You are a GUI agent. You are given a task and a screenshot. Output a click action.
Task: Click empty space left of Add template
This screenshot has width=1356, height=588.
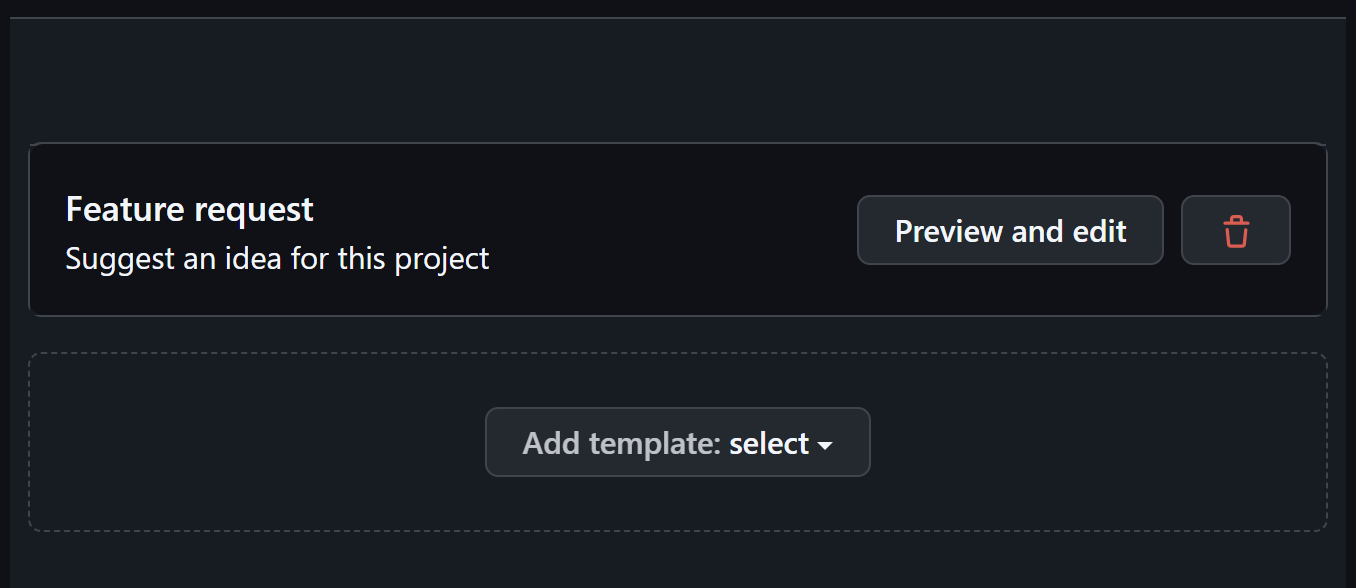tap(250, 443)
